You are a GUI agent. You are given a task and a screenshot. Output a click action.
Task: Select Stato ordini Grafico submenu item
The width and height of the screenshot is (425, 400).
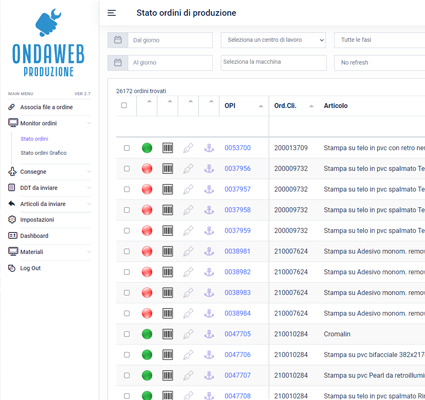tap(44, 153)
